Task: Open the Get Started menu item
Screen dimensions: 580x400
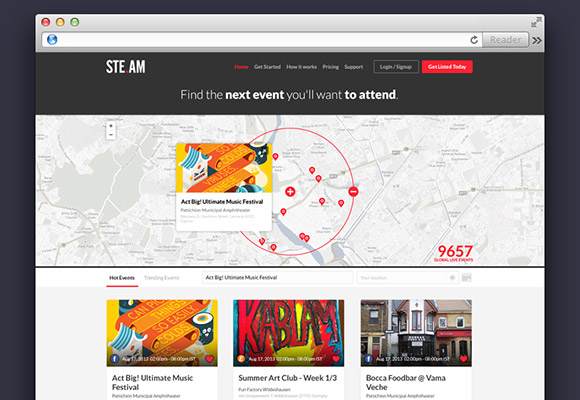Action: tap(267, 67)
